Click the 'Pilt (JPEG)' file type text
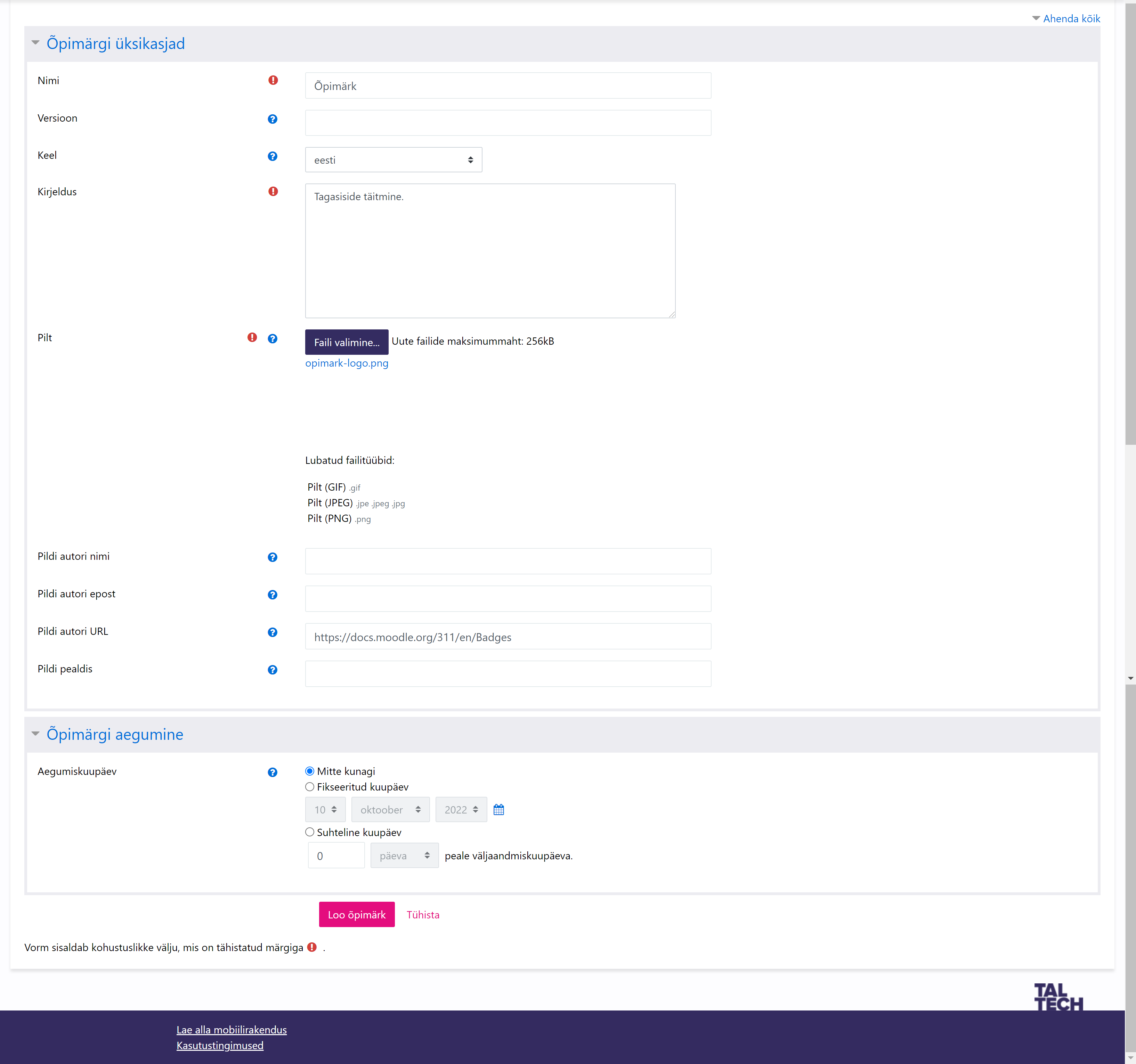Viewport: 1136px width, 1064px height. (330, 502)
